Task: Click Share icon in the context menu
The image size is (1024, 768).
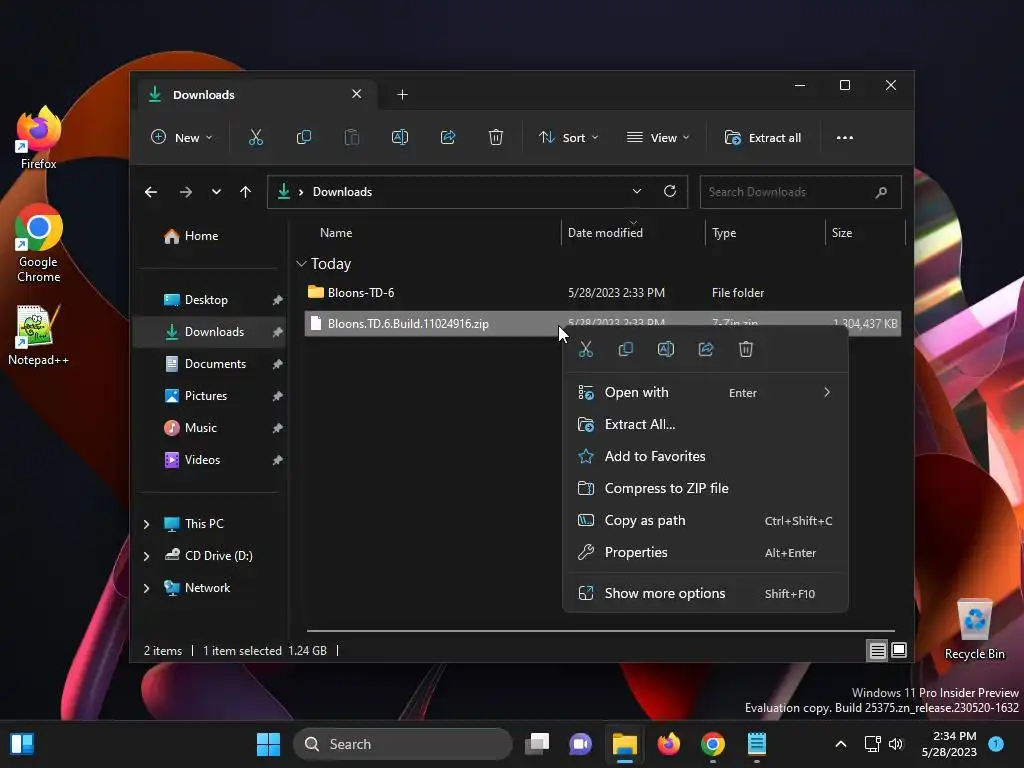Action: pyautogui.click(x=706, y=349)
